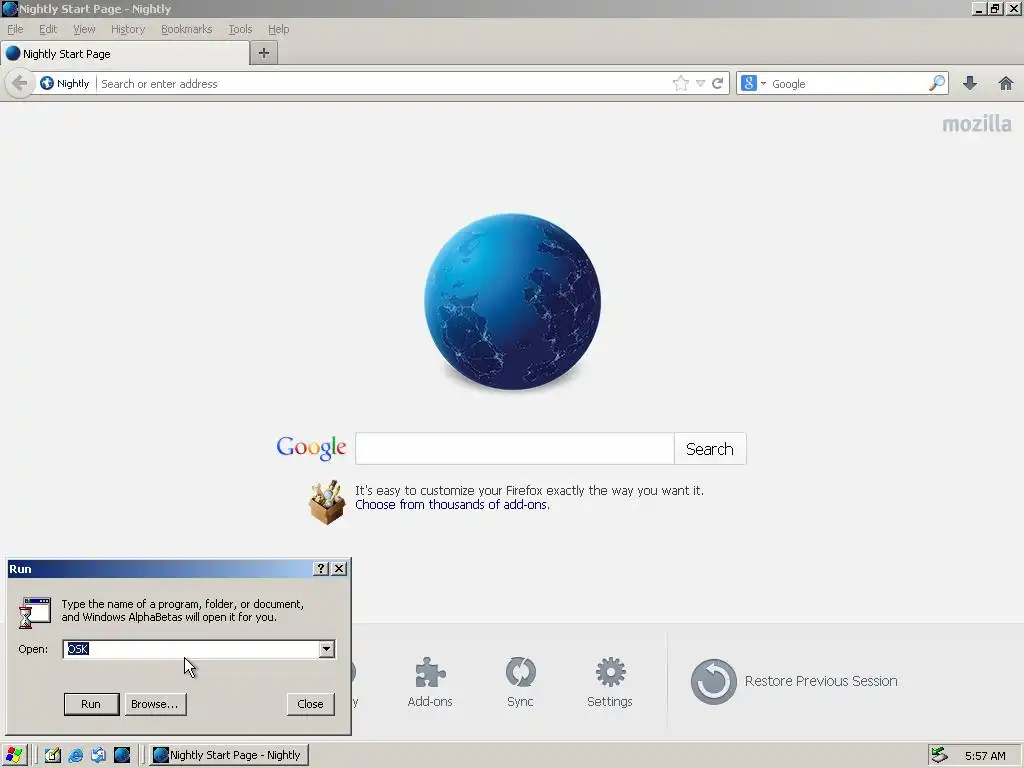Image resolution: width=1024 pixels, height=768 pixels.
Task: Click the network tray icon
Action: (939, 755)
